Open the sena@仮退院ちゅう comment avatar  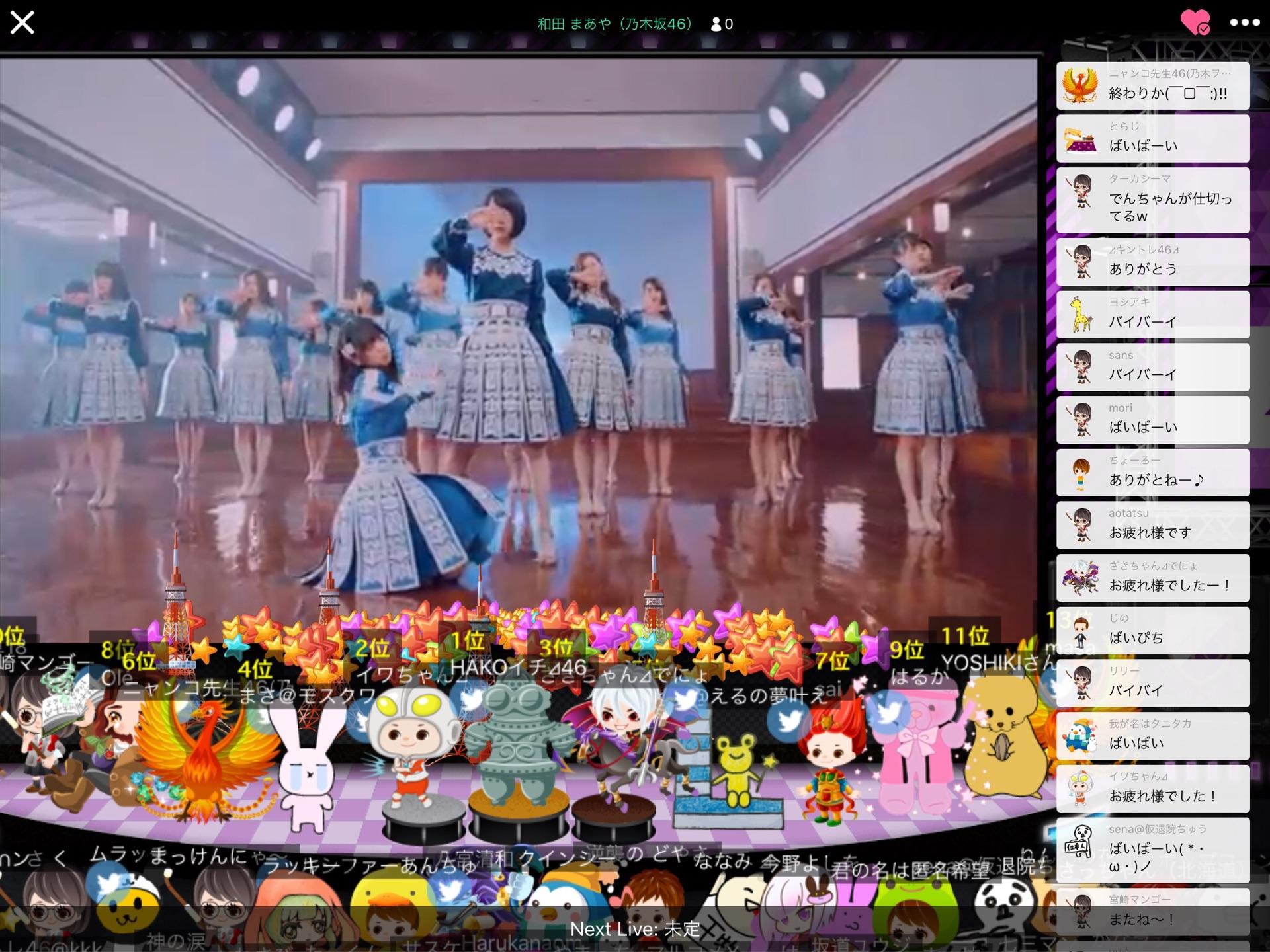pyautogui.click(x=1080, y=840)
